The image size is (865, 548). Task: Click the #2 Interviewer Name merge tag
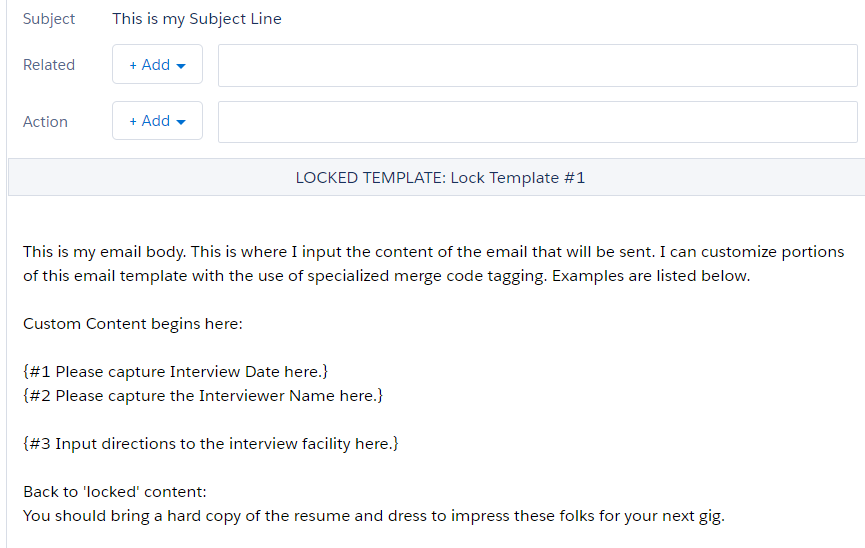[x=203, y=396]
